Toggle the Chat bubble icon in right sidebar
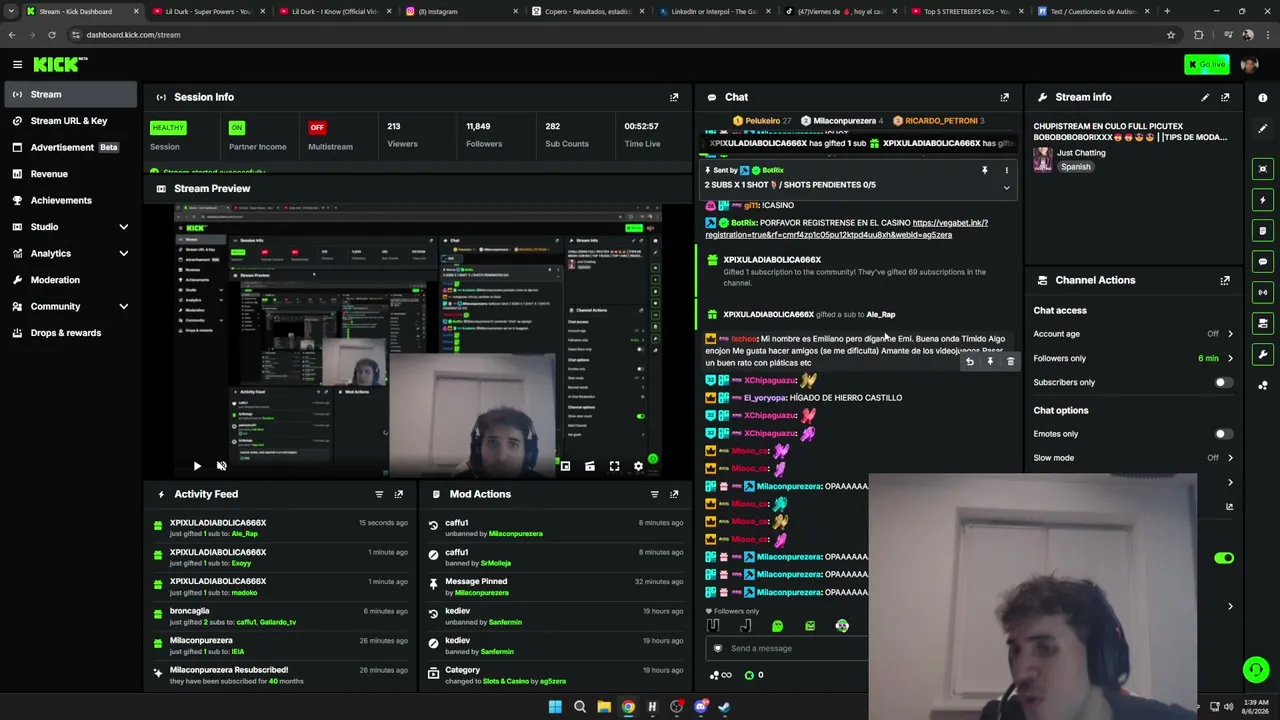 click(x=1263, y=262)
